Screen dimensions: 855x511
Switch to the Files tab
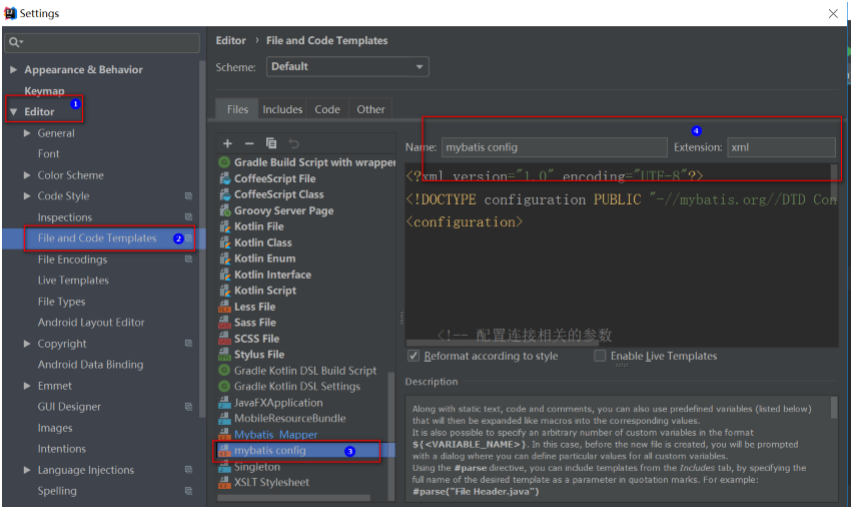[237, 110]
